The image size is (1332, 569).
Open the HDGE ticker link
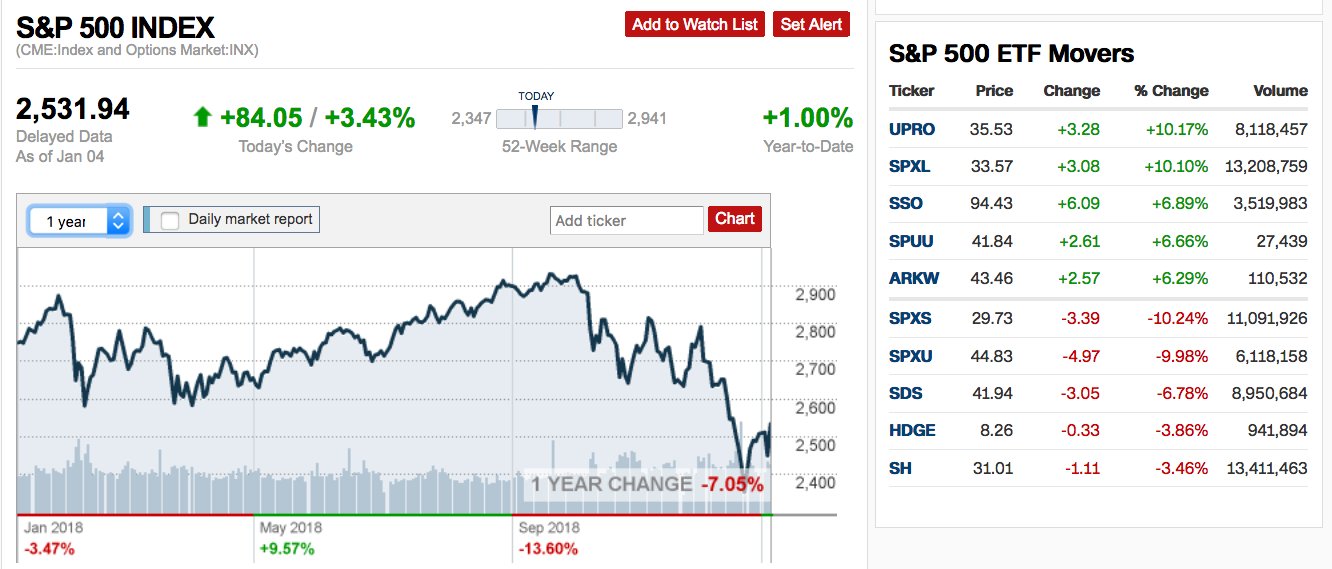[x=912, y=430]
